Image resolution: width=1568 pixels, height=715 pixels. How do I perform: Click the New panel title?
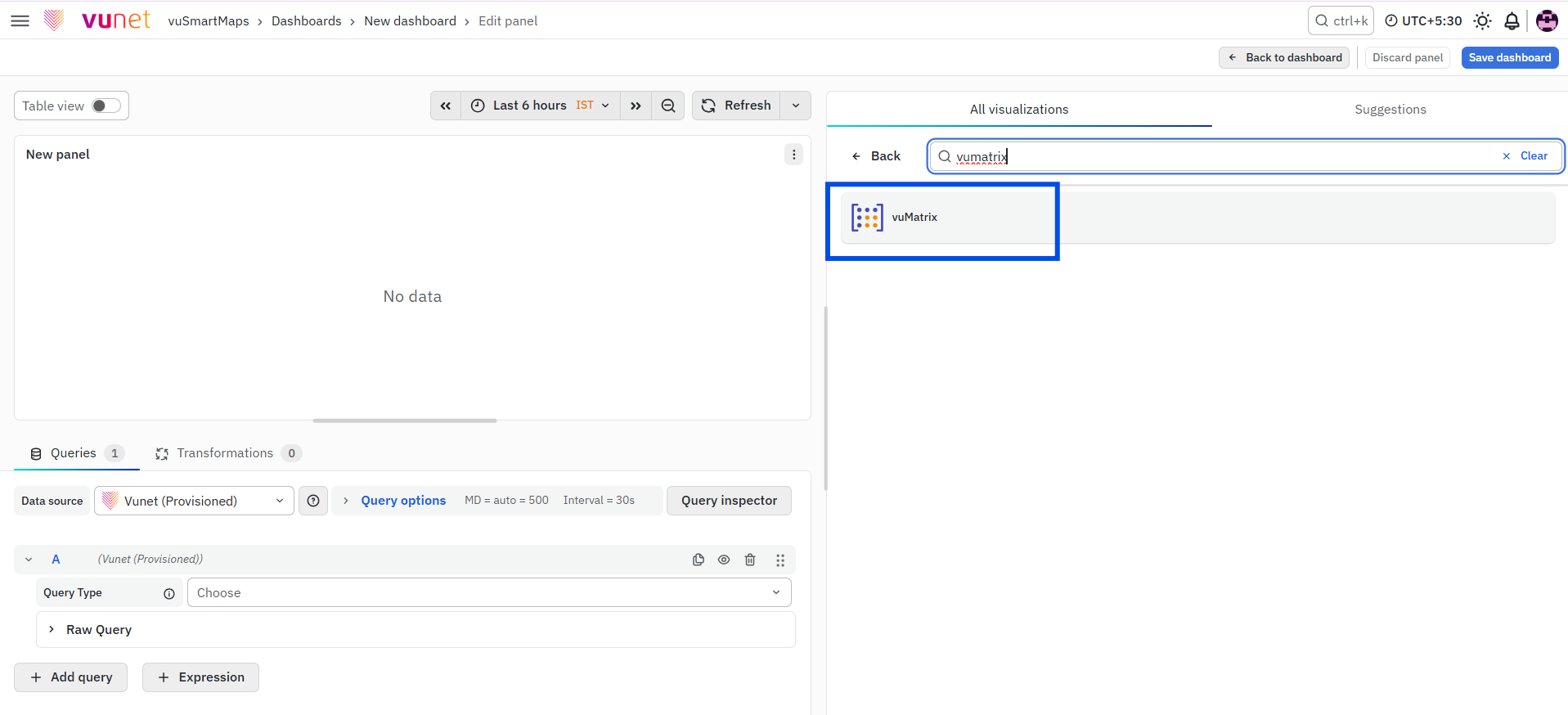(58, 155)
